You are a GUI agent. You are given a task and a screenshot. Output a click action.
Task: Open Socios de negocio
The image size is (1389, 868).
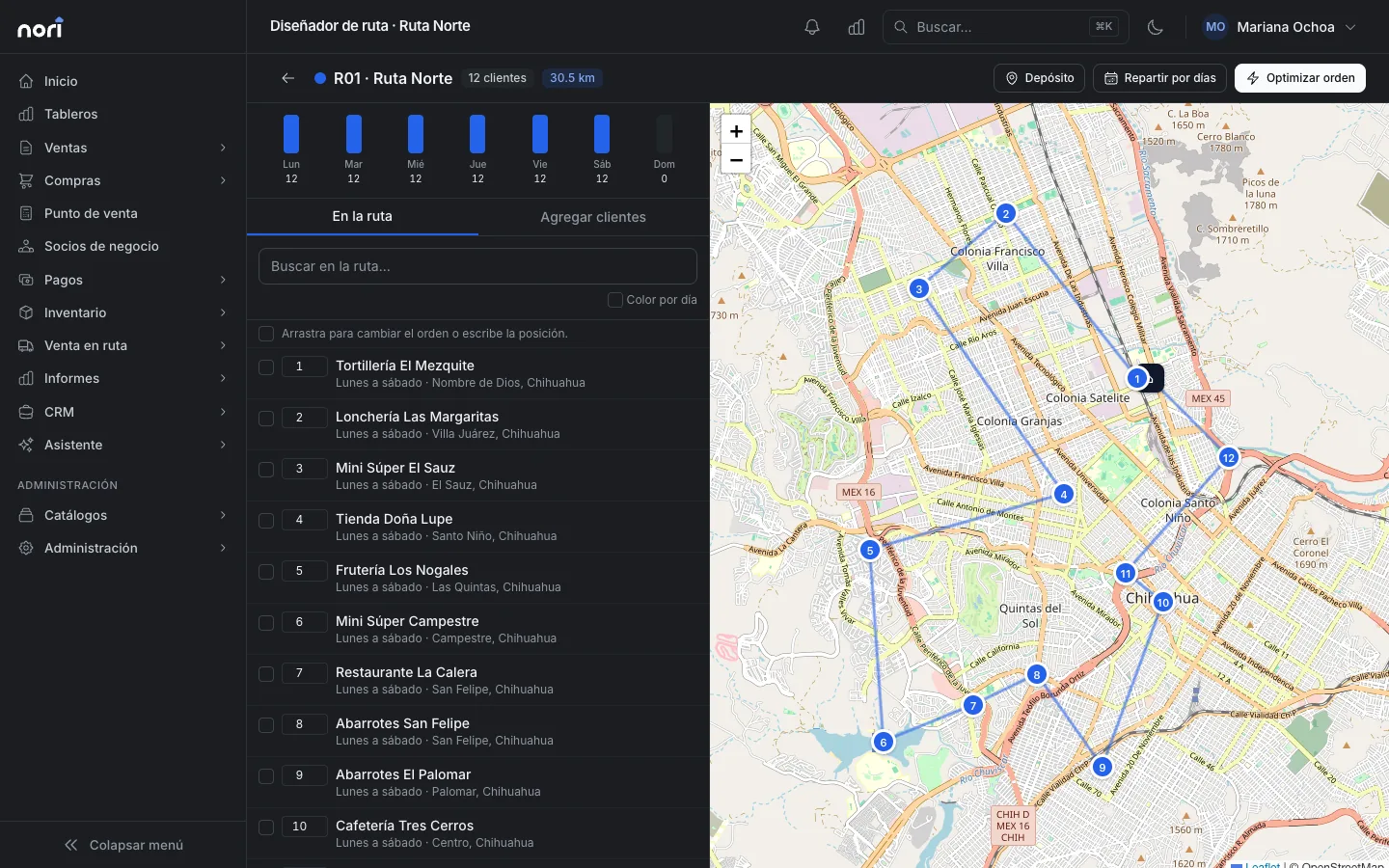pyautogui.click(x=123, y=246)
